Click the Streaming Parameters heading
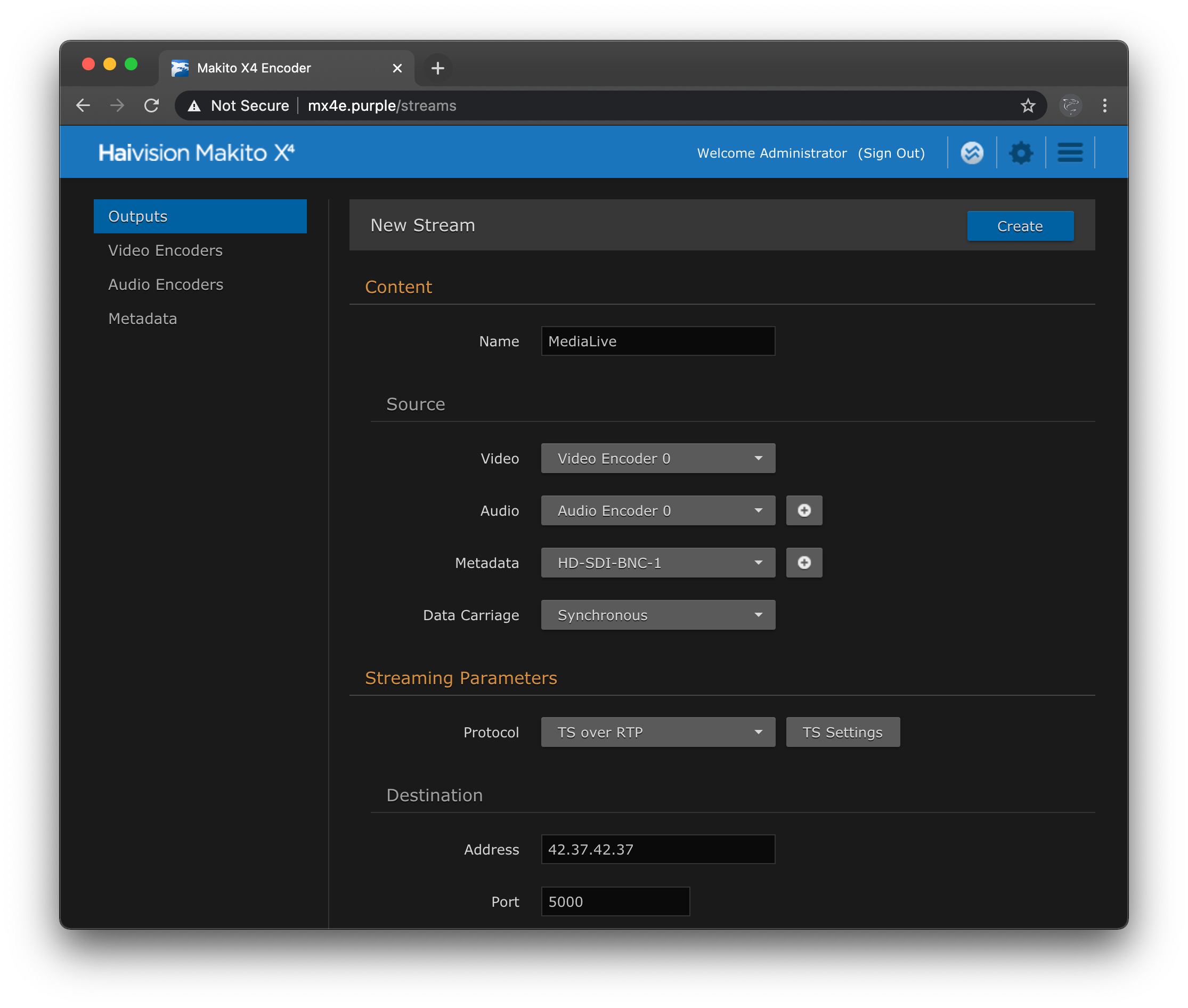The width and height of the screenshot is (1188, 1008). 461,678
